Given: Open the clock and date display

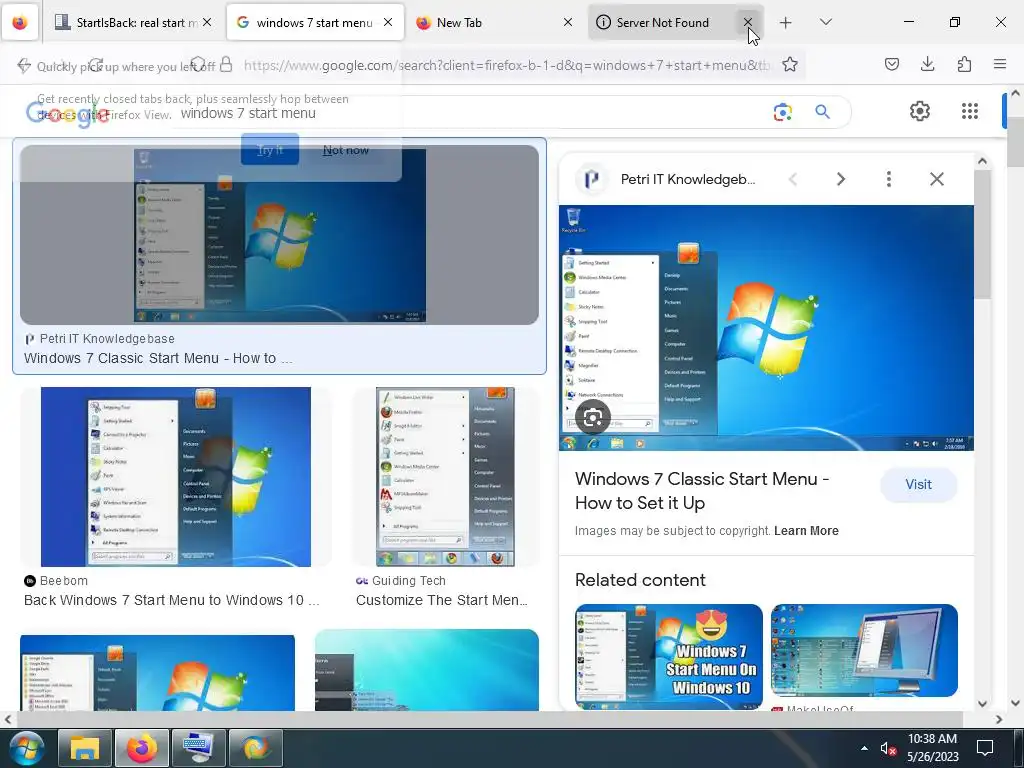Looking at the screenshot, I should click(x=932, y=748).
